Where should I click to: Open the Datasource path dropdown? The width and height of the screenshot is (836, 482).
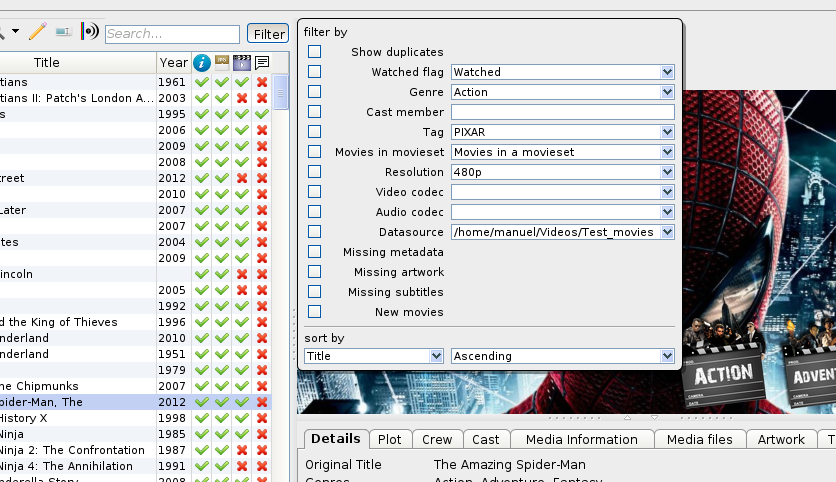tap(562, 232)
